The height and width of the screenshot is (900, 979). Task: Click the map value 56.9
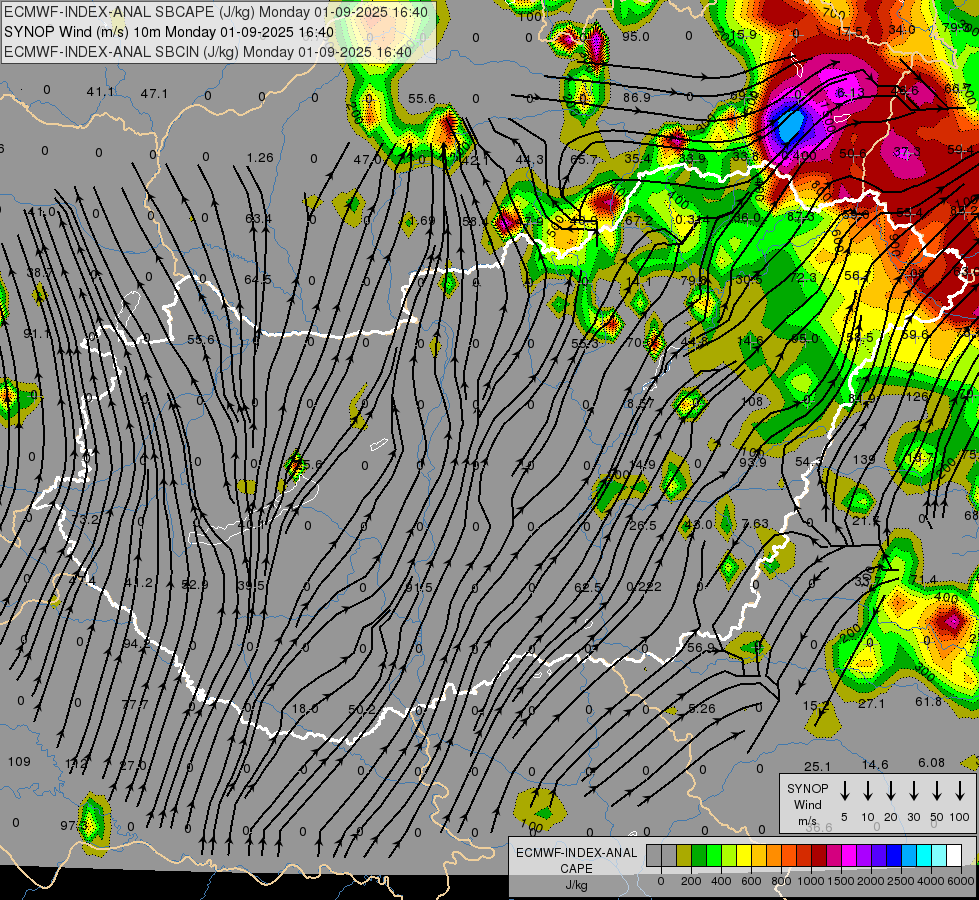(701, 648)
